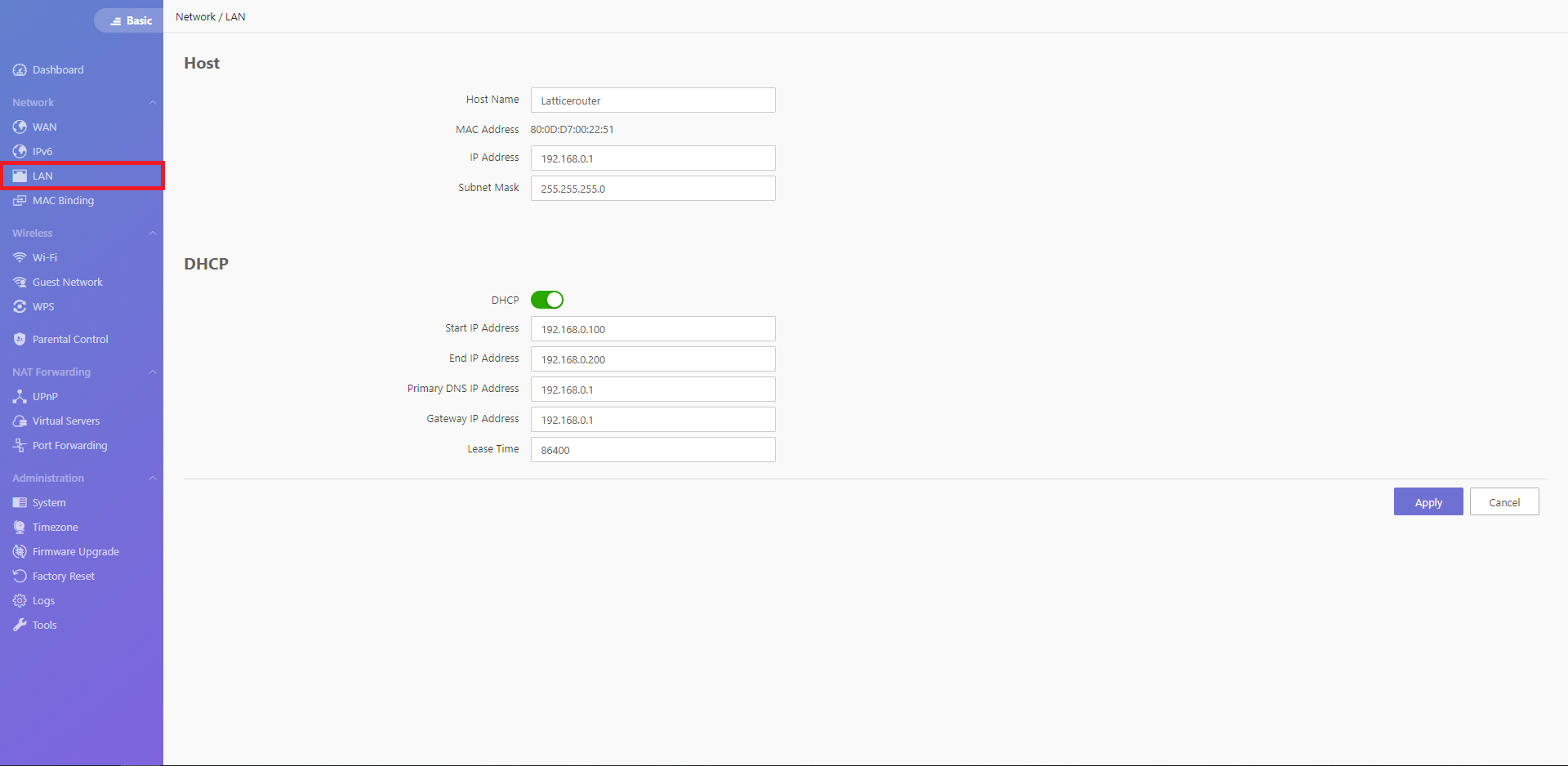Collapse the Wireless section chevron
The width and height of the screenshot is (1568, 766).
(153, 234)
